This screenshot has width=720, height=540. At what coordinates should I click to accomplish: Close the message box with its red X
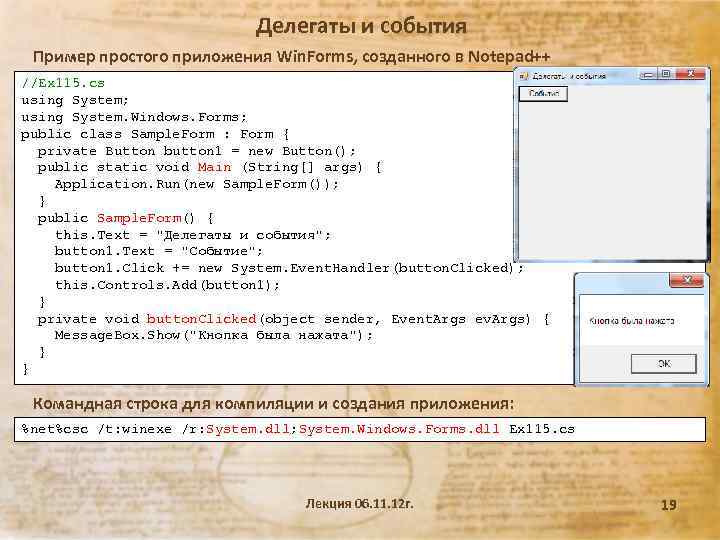click(x=686, y=280)
